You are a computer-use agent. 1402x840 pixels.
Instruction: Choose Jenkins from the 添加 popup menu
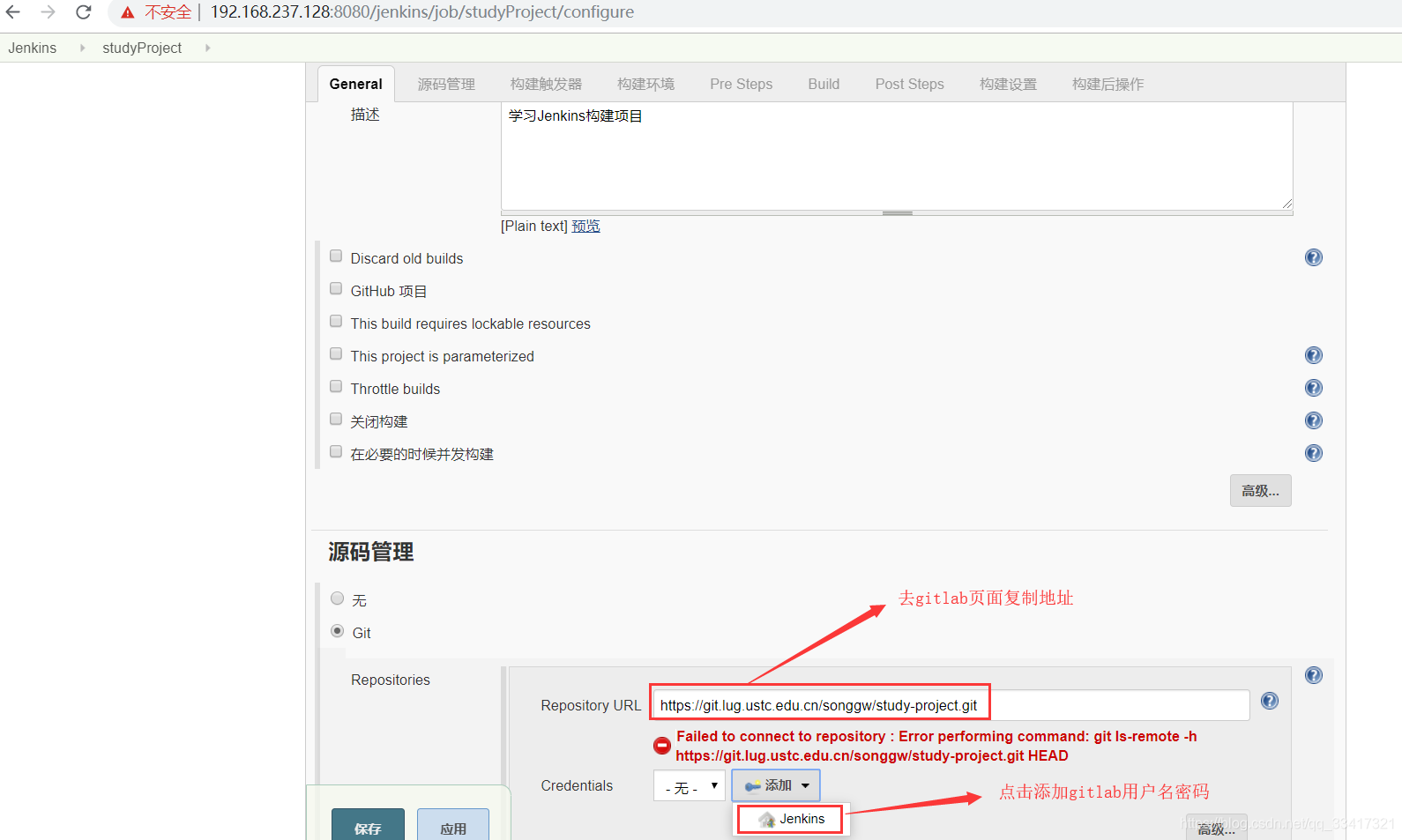point(791,820)
